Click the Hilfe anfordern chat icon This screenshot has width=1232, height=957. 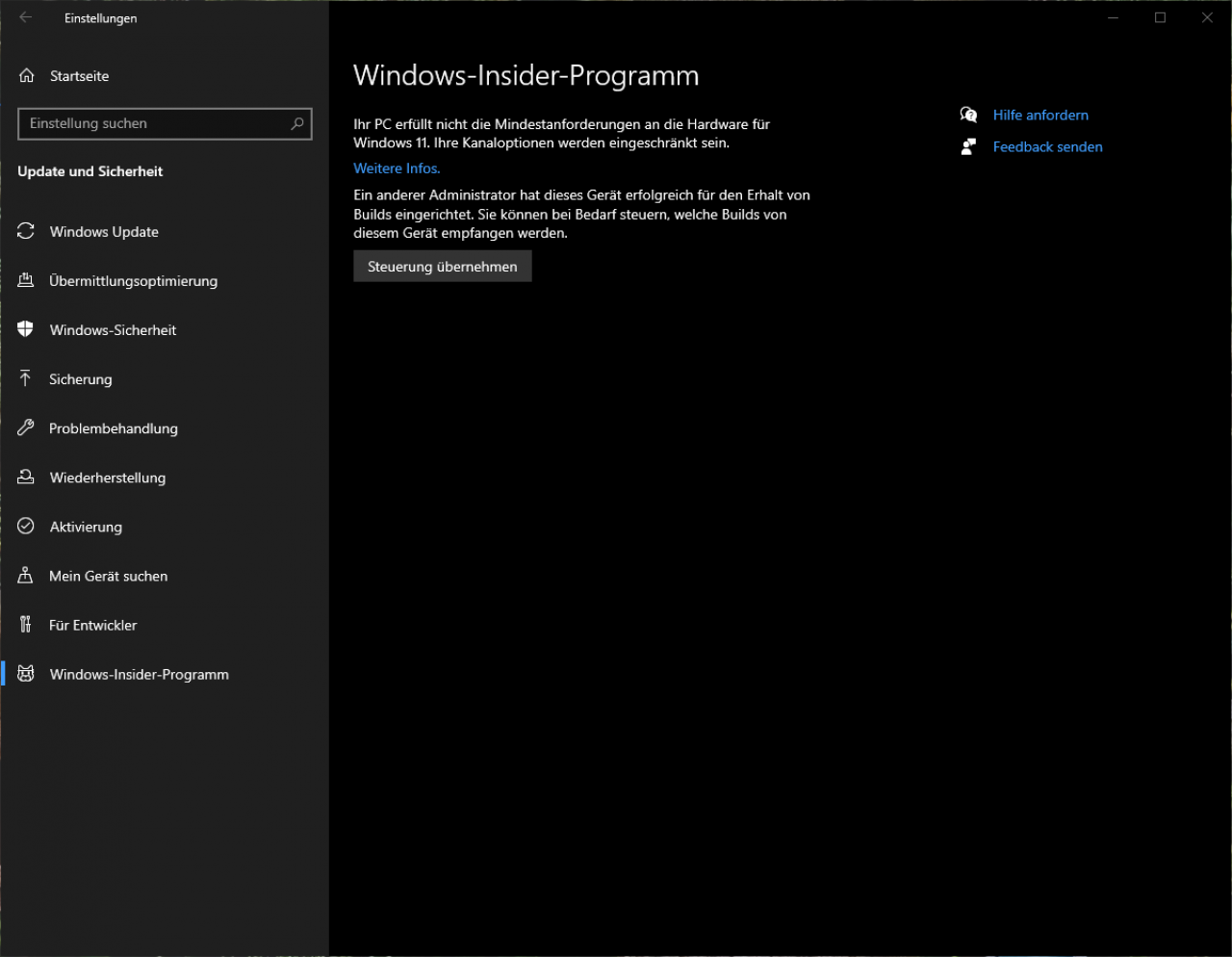(x=968, y=115)
